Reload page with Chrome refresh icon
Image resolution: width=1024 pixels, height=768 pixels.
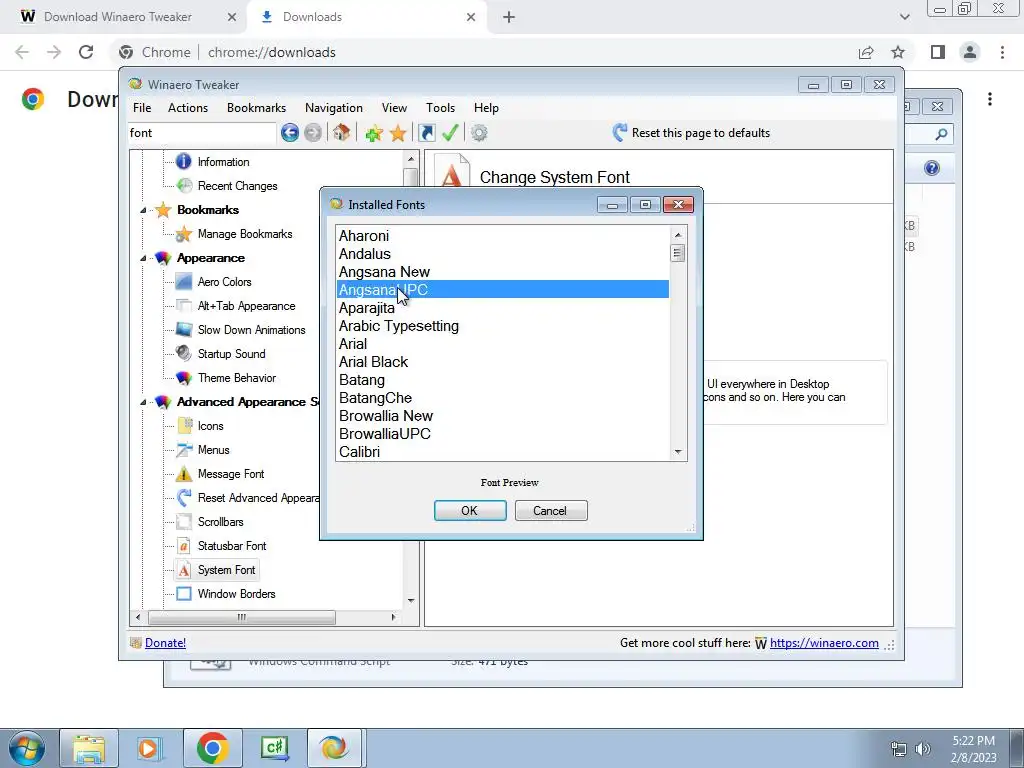click(86, 52)
